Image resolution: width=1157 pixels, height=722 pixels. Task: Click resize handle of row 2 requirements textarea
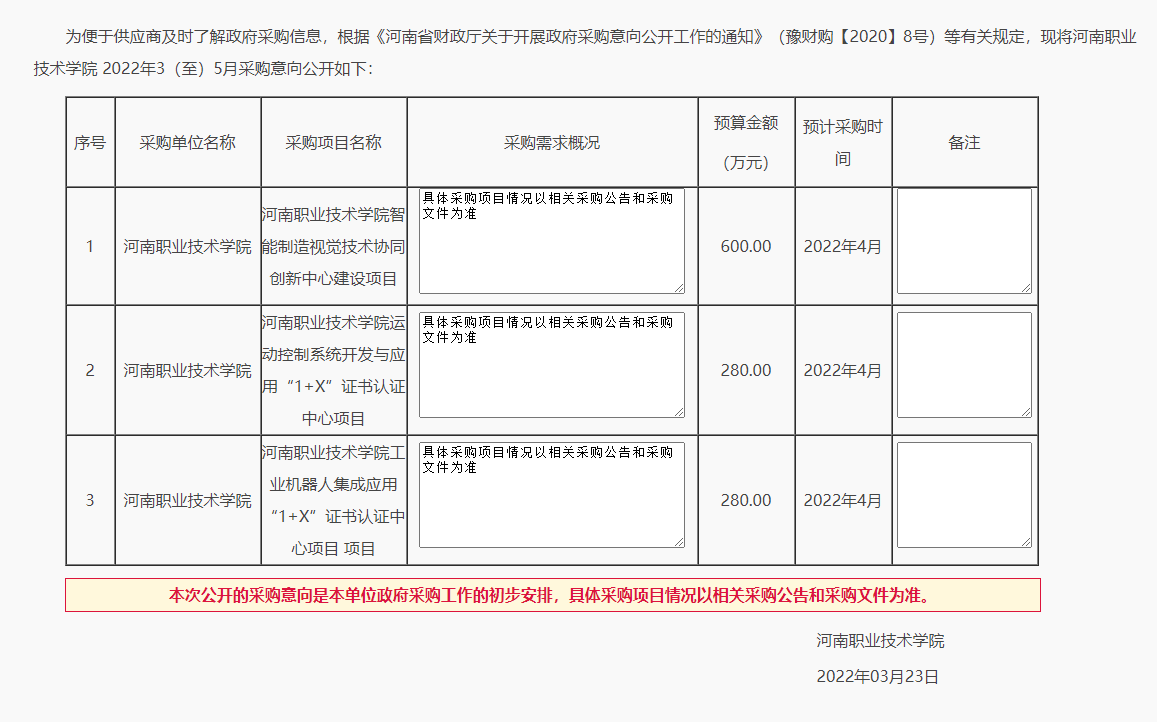point(679,412)
